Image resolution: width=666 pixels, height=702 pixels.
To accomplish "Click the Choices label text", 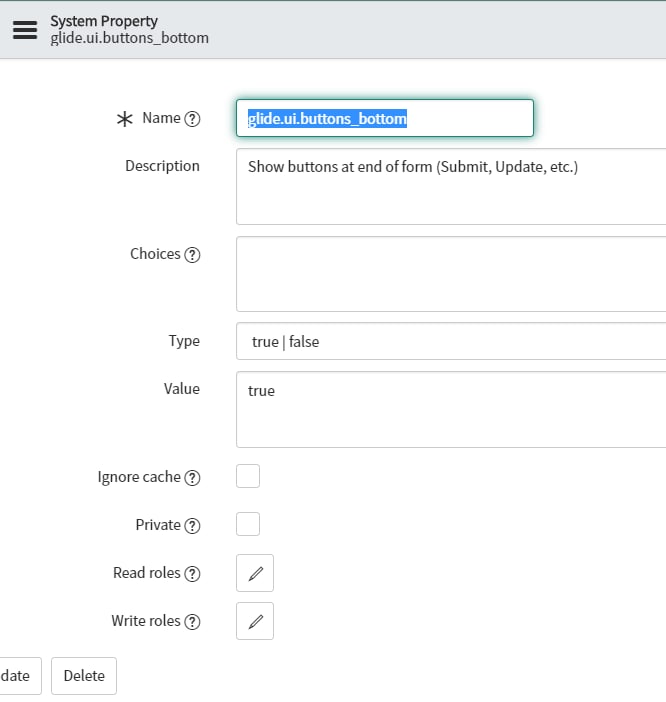I will point(155,254).
